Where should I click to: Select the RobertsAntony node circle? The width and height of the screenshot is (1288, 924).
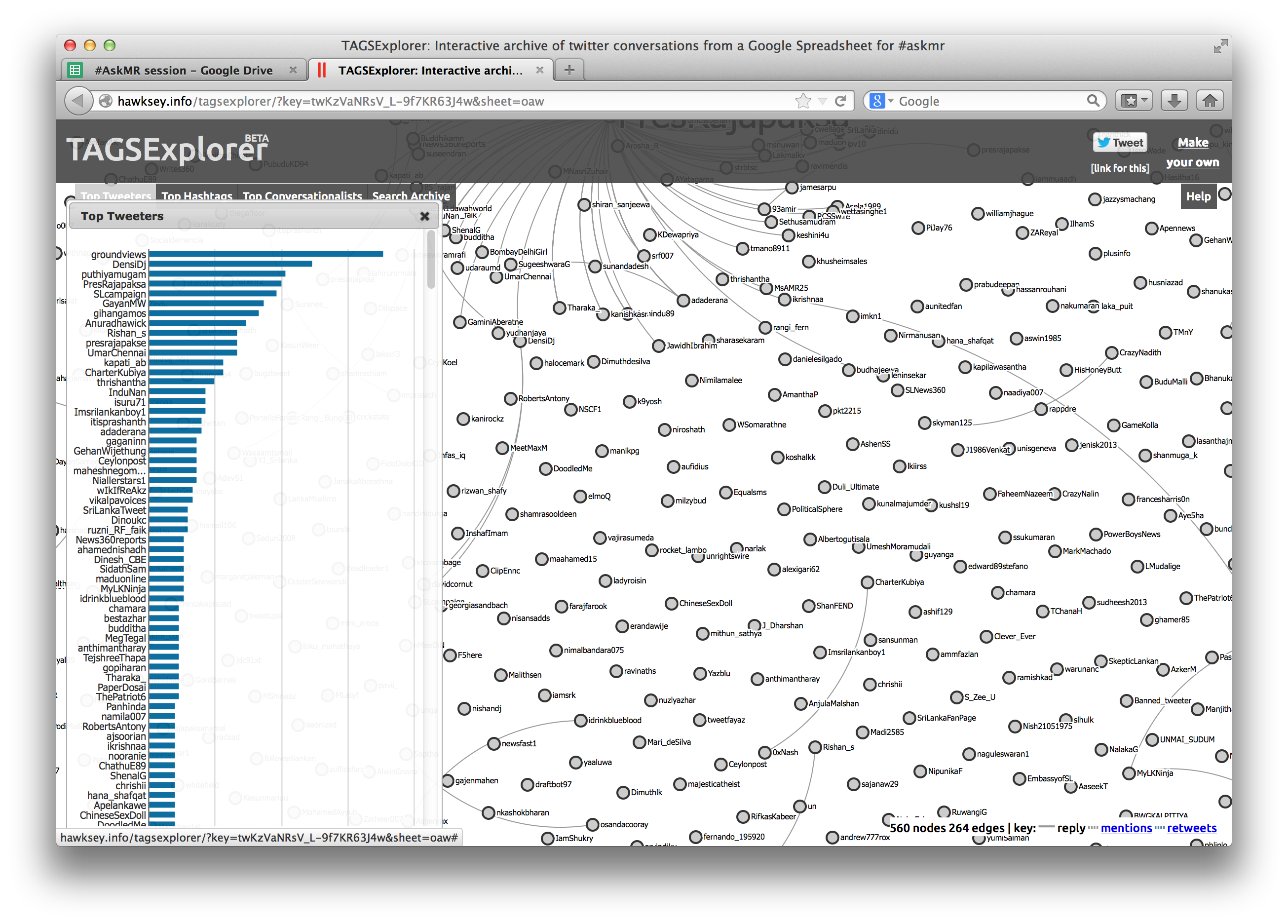[x=511, y=399]
